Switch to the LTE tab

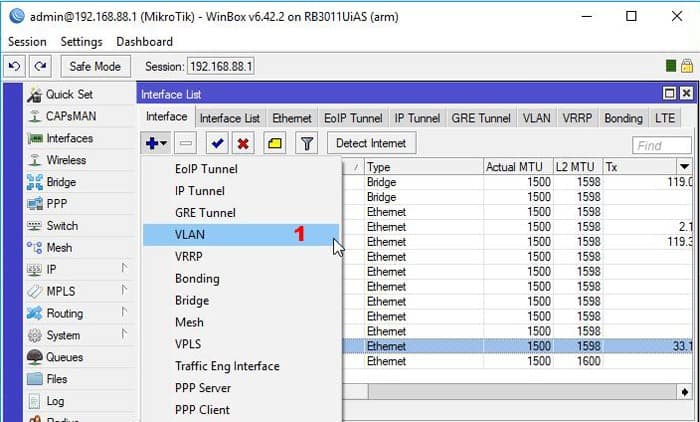pyautogui.click(x=665, y=118)
